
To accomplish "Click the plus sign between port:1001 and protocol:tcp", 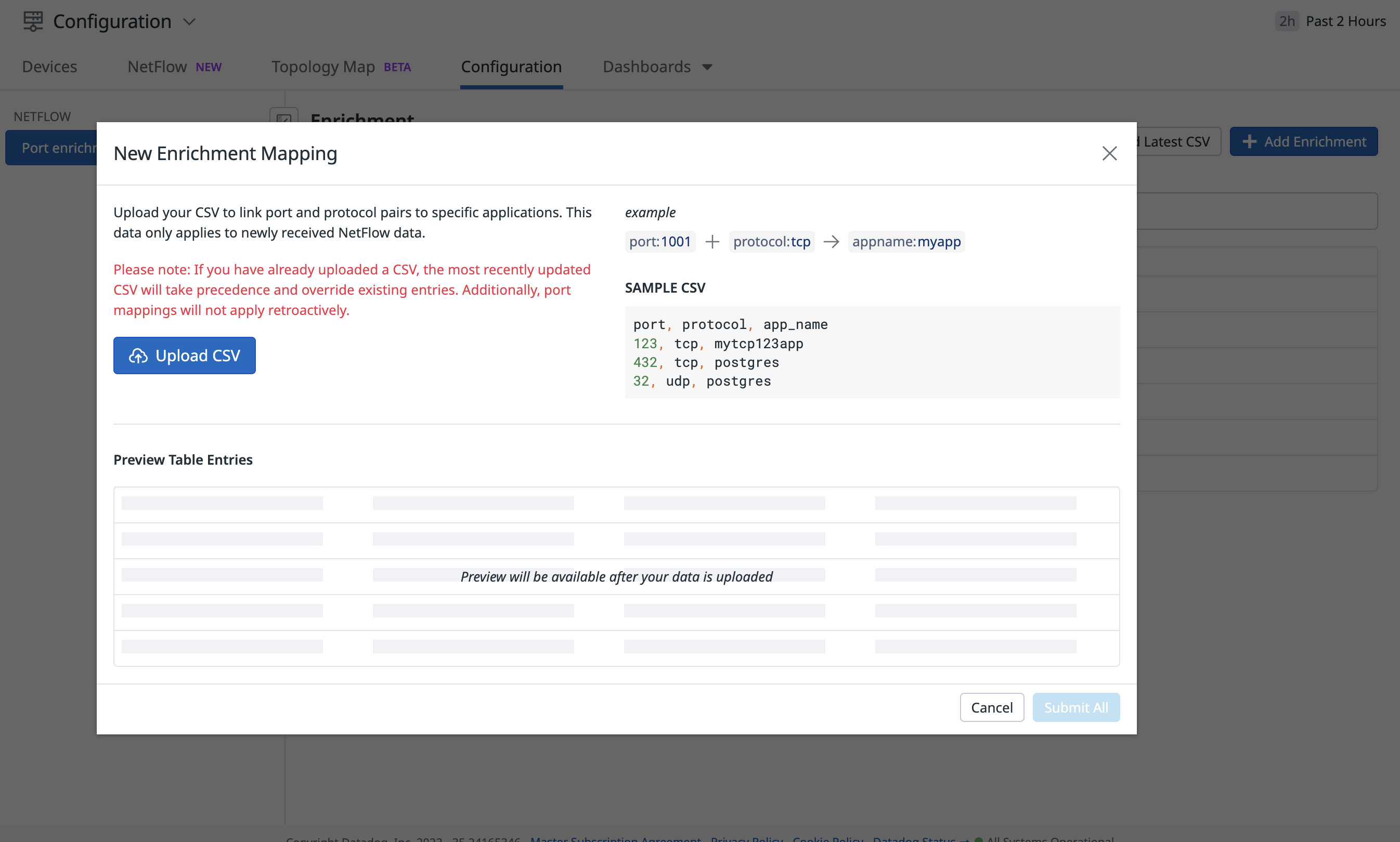I will point(711,241).
